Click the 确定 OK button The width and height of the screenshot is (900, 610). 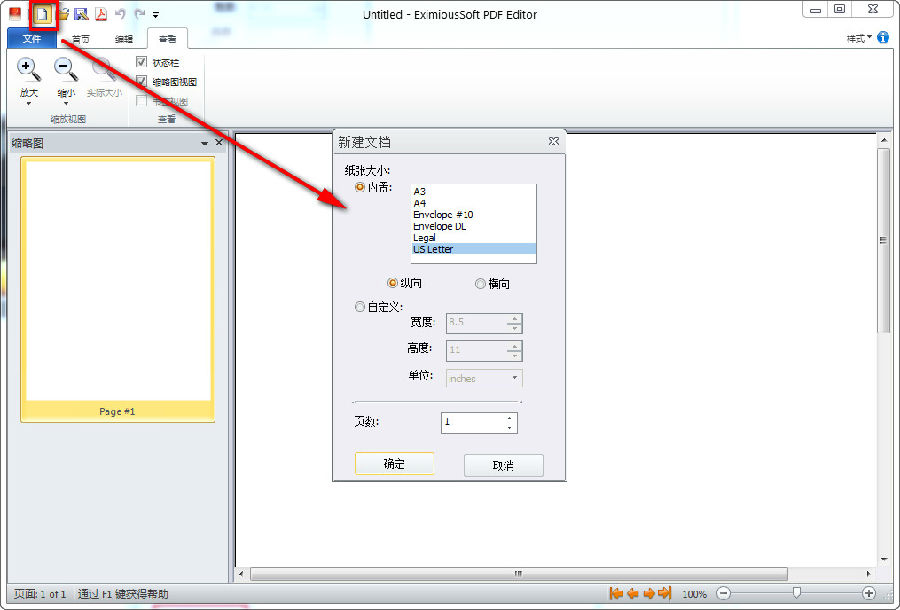point(394,464)
